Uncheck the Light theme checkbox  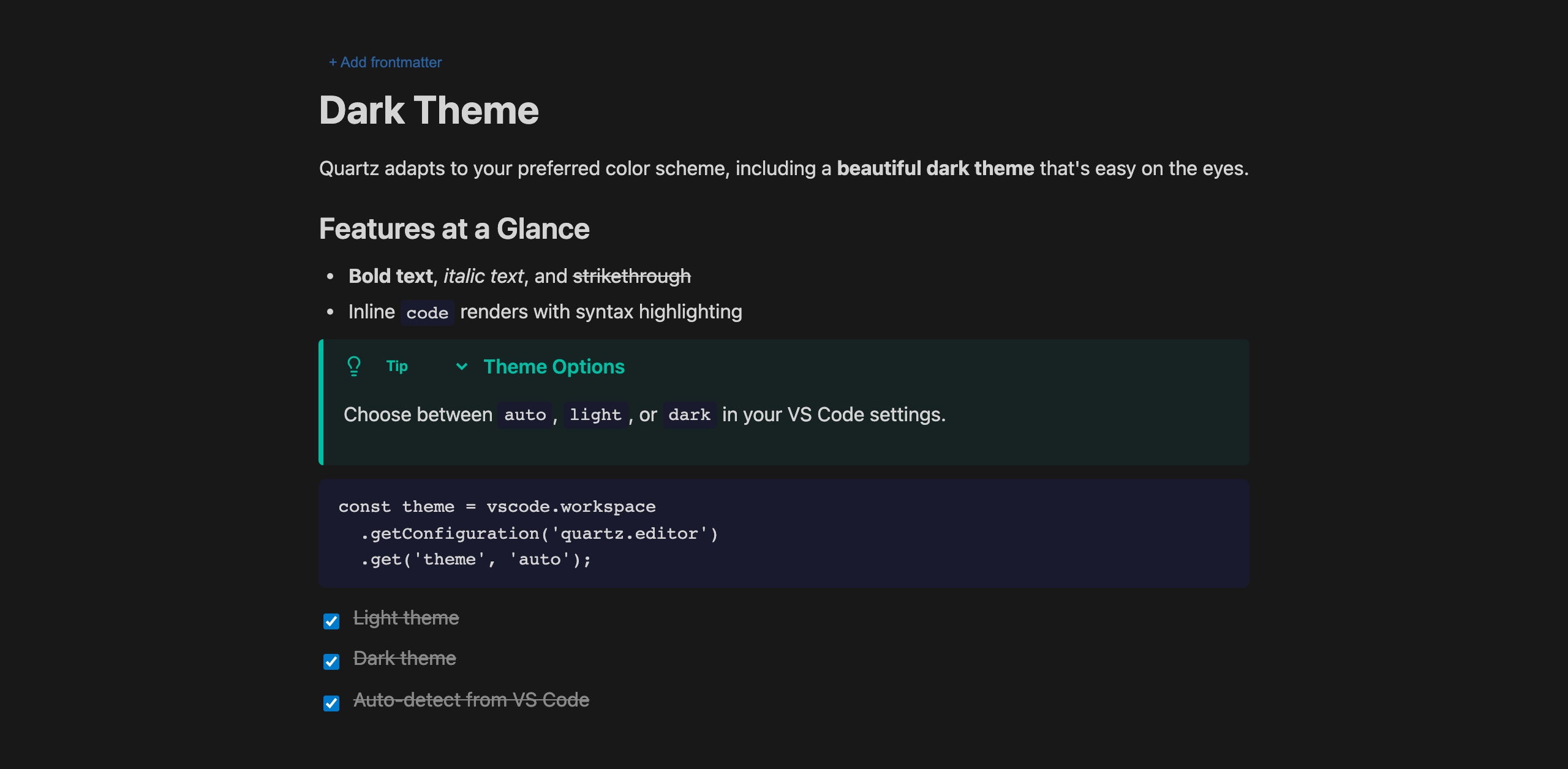[x=331, y=621]
